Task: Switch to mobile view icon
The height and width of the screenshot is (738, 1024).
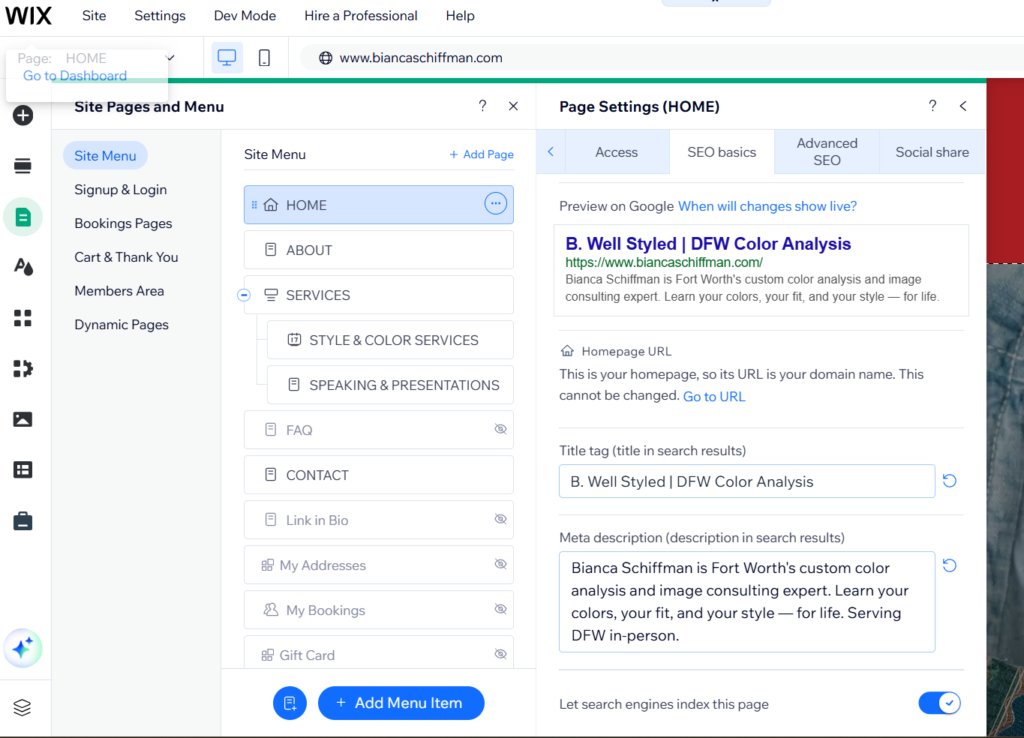Action: (x=264, y=58)
